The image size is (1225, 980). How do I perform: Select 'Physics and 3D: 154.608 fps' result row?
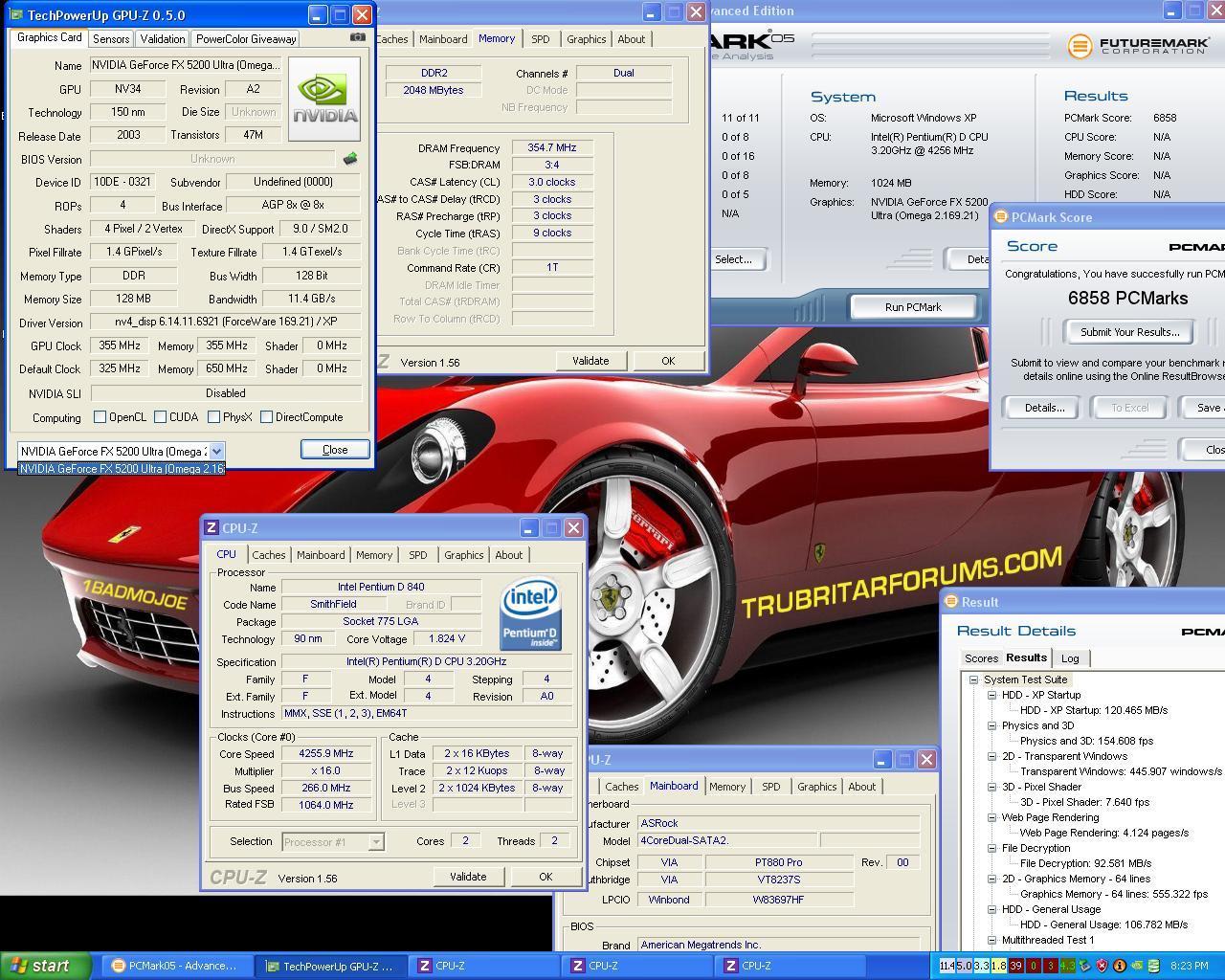(x=1086, y=741)
